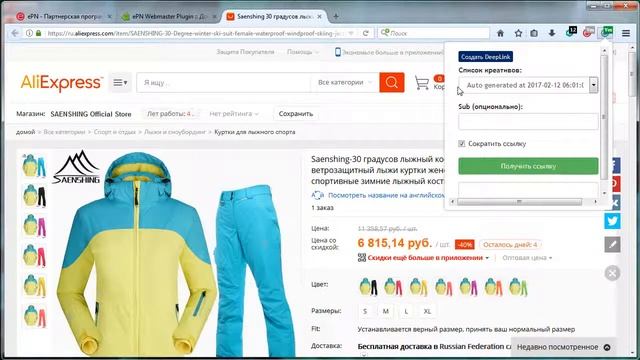Click Firefox 'Поиск' search box
The height and width of the screenshot is (360, 640).
[433, 33]
